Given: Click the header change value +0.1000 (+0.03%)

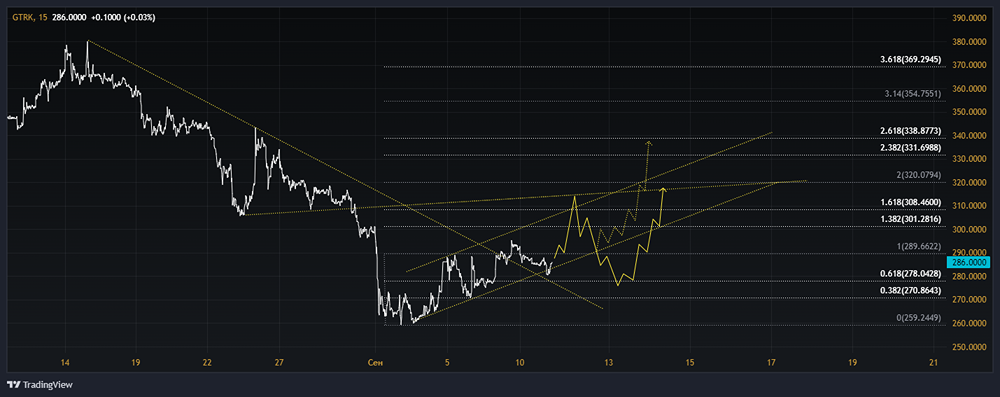Looking at the screenshot, I should coord(123,17).
